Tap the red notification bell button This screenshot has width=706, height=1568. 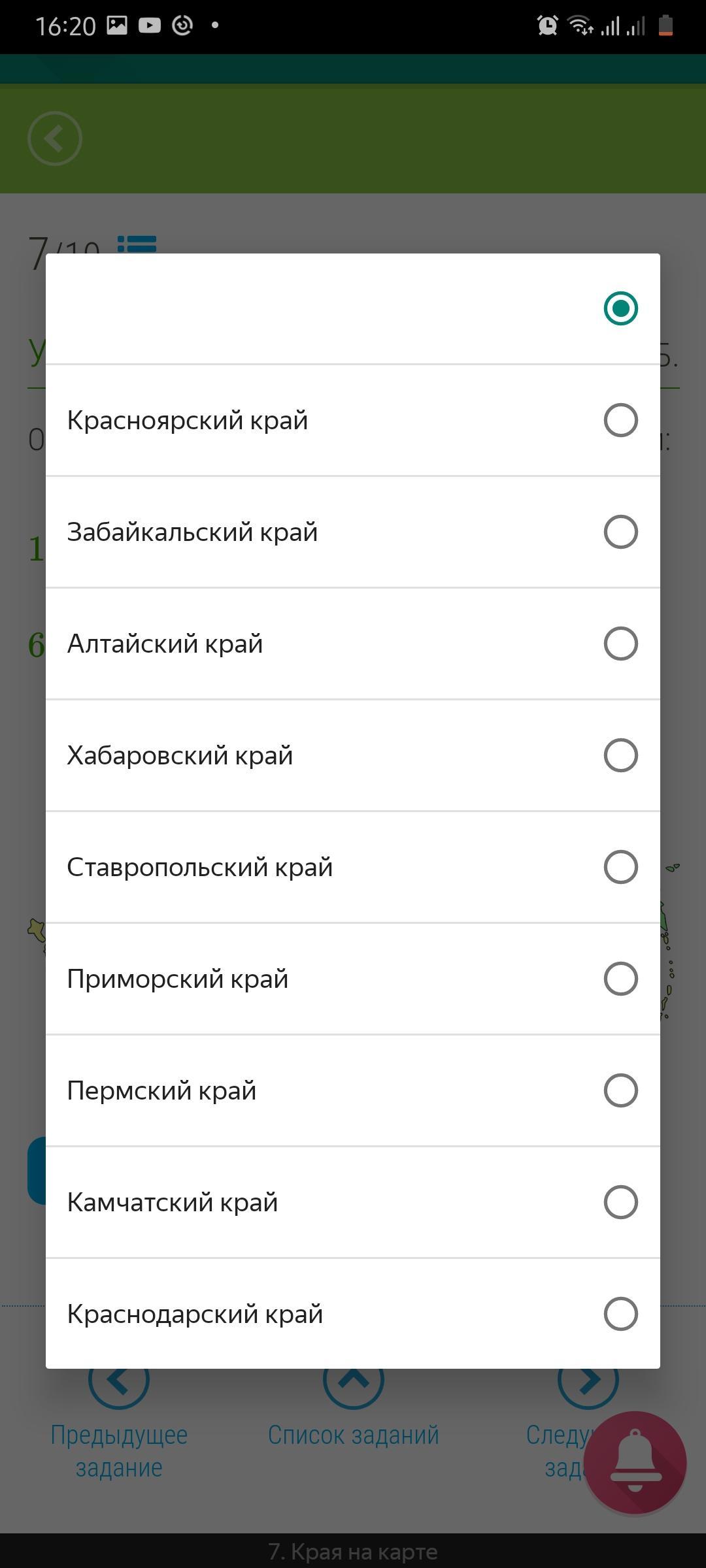(635, 1463)
